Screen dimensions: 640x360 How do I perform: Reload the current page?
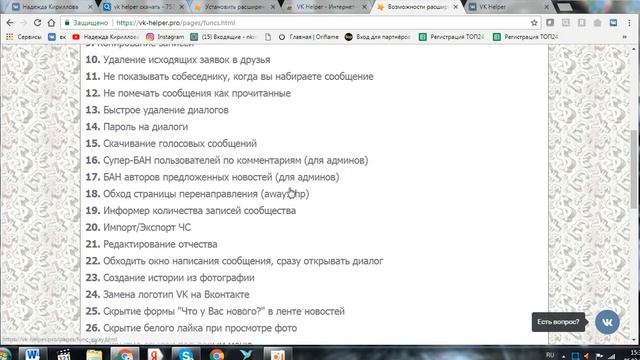pos(37,23)
